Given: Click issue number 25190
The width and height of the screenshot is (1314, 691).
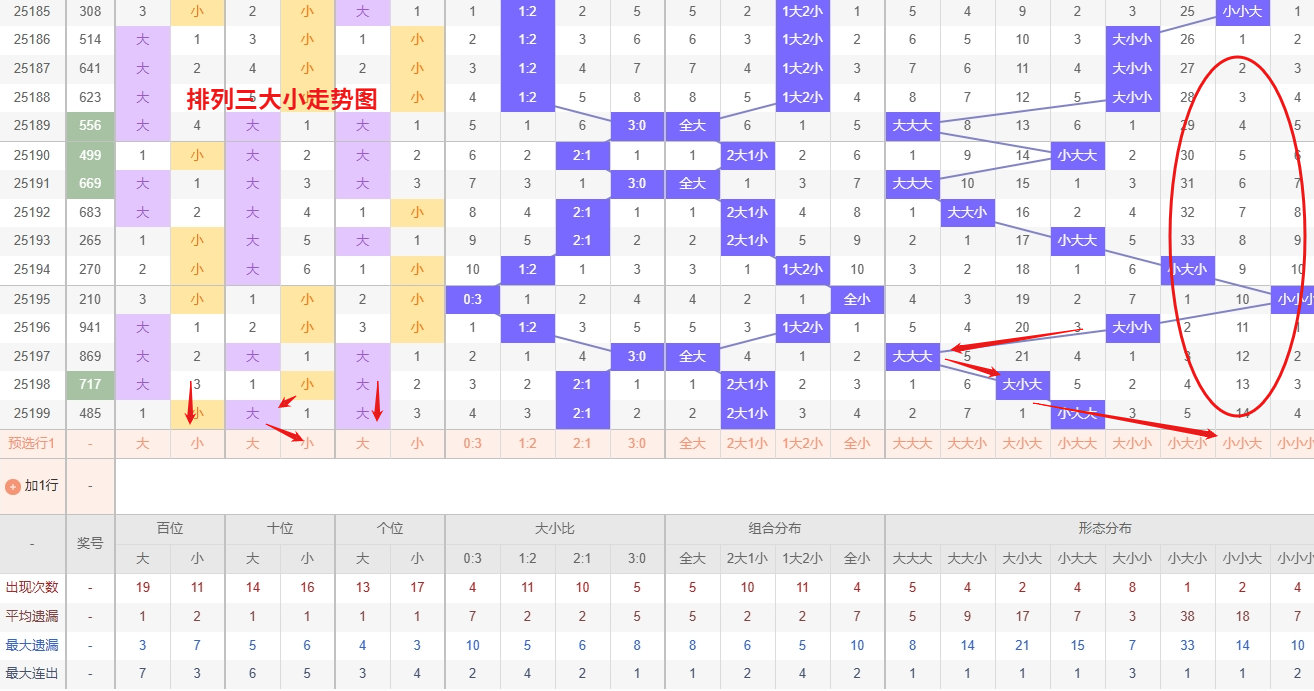Looking at the screenshot, I should tap(32, 156).
